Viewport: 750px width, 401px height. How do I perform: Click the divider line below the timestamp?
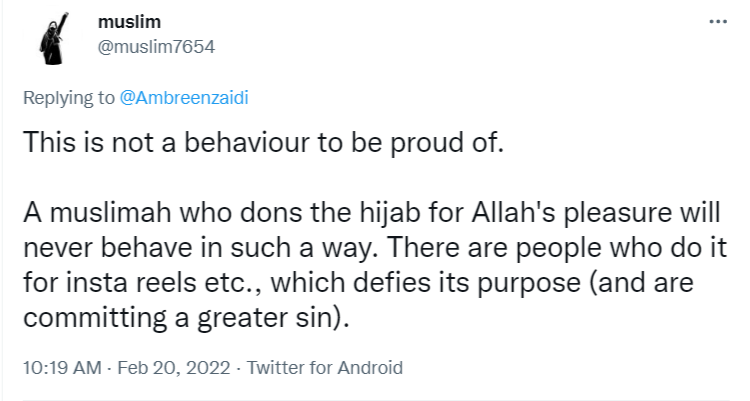pos(375,397)
